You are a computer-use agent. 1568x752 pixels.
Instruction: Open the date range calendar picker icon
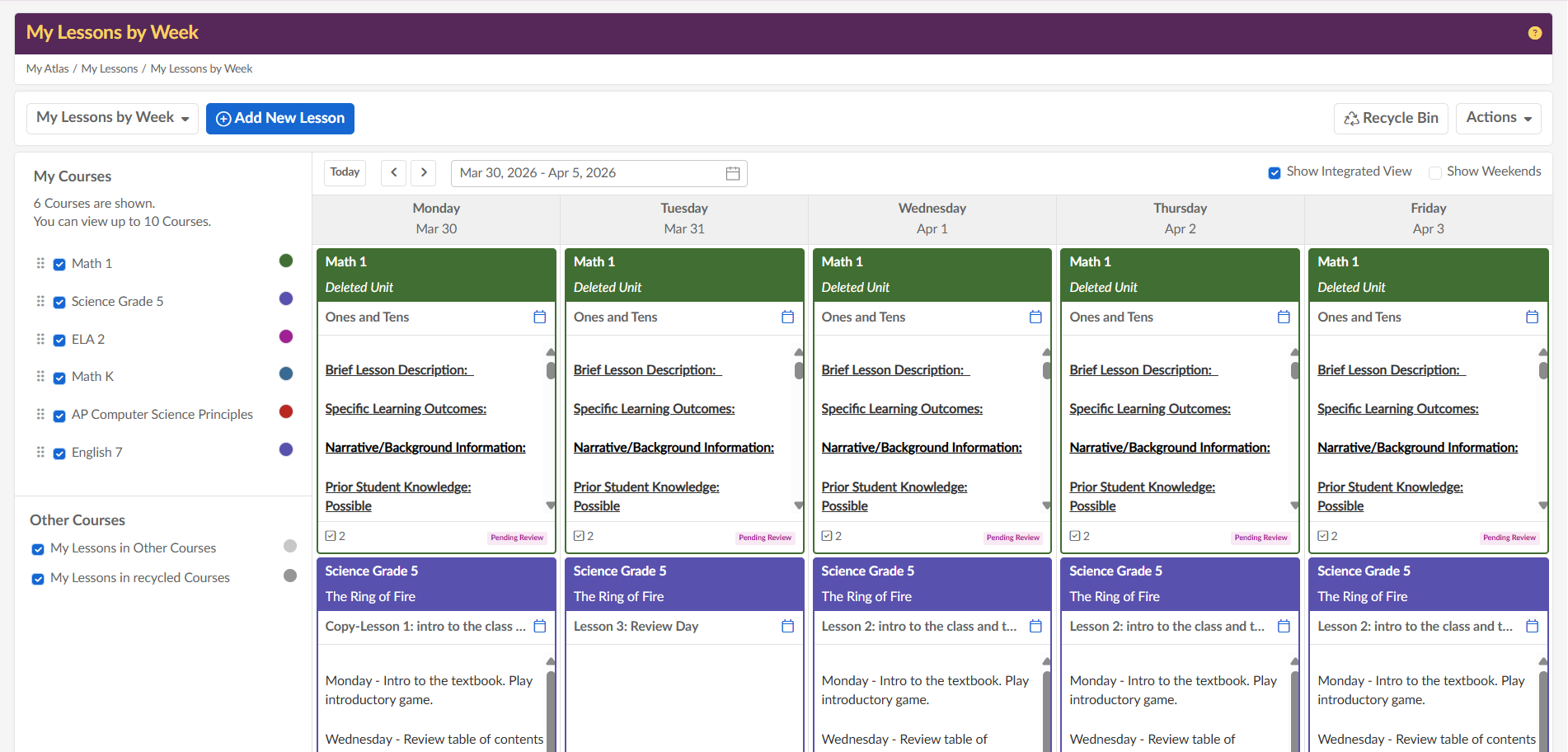point(732,173)
